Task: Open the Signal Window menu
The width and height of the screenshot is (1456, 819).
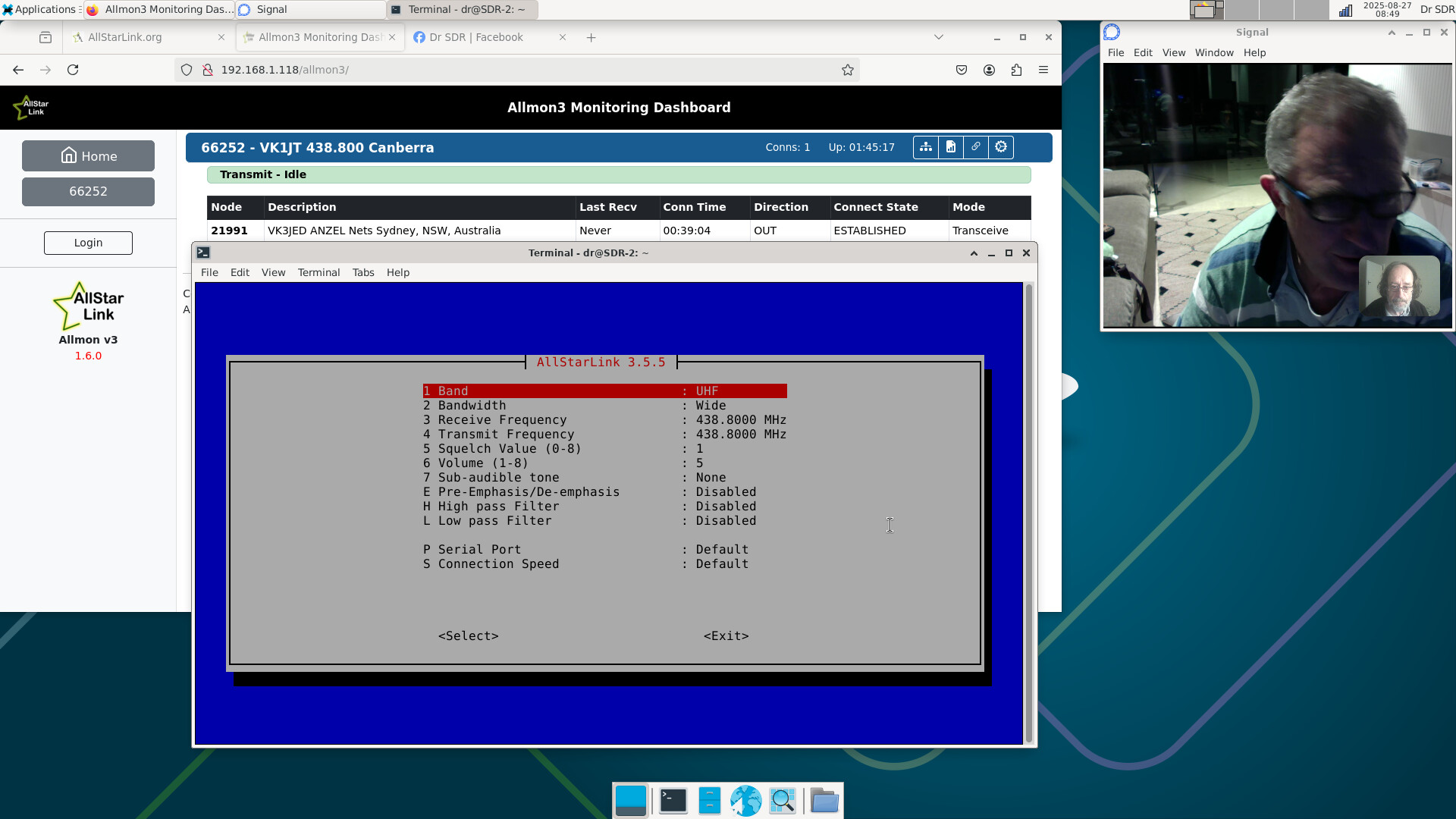Action: 1214,52
